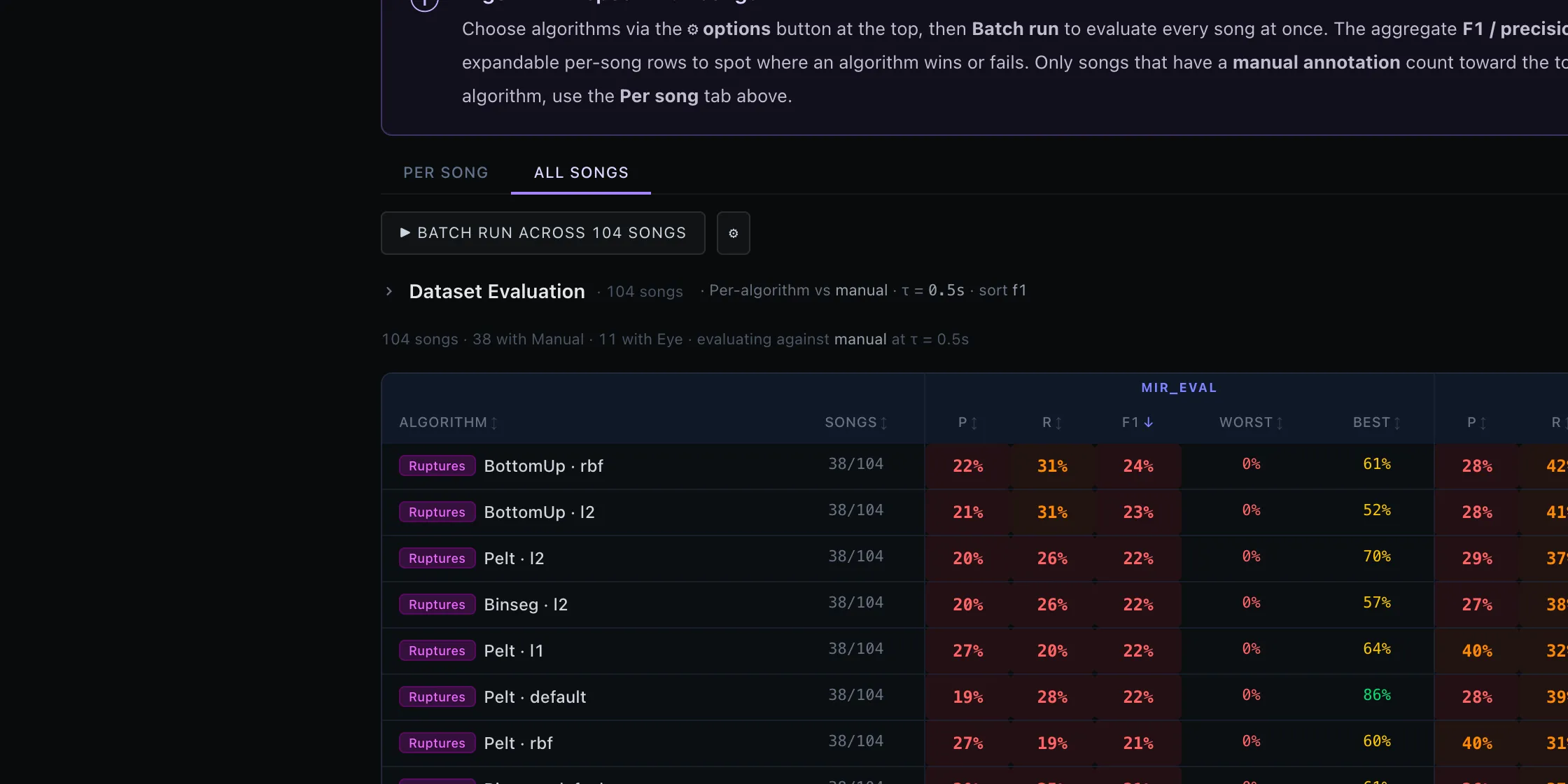The image size is (1568, 784).
Task: Click Ruptures badge on BottomUp · rbf row
Action: pos(437,466)
